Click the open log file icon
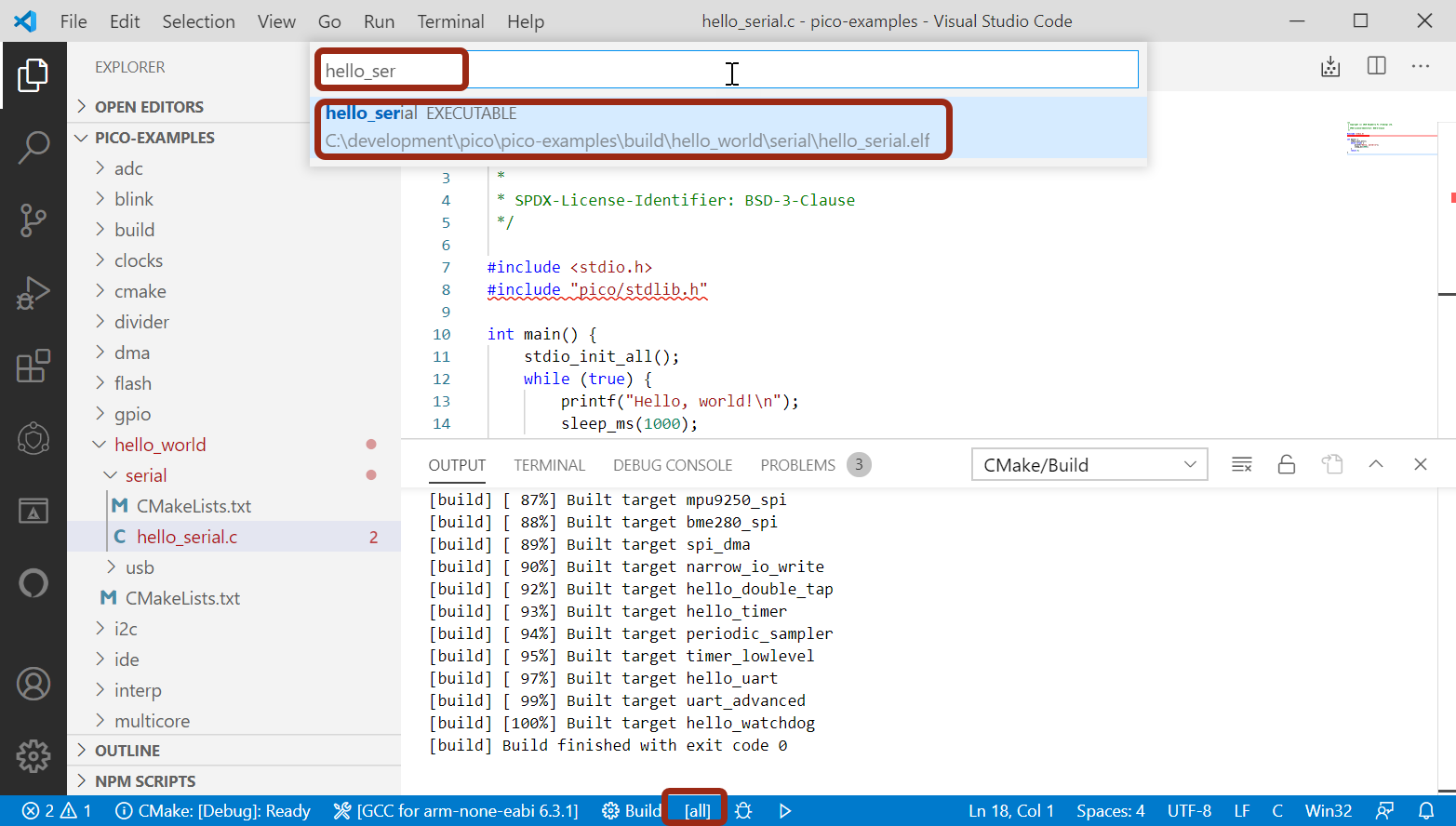The image size is (1456, 826). click(1332, 464)
